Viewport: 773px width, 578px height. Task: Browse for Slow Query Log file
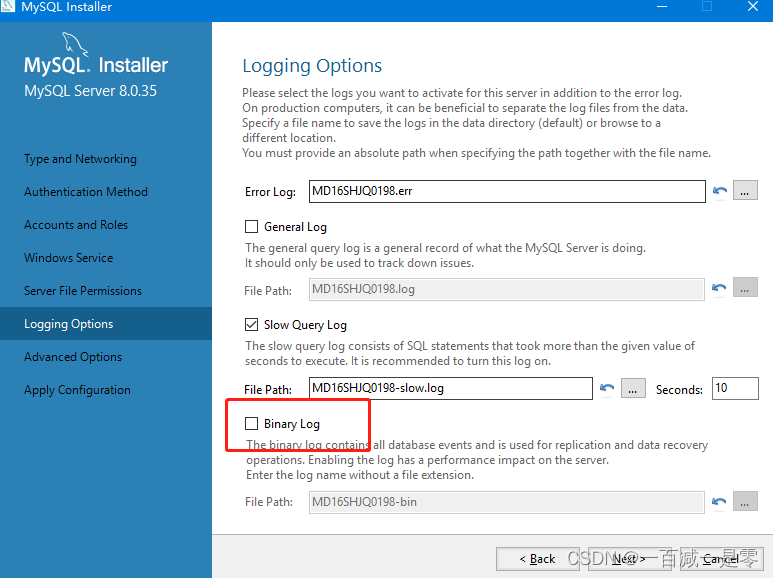(x=633, y=388)
